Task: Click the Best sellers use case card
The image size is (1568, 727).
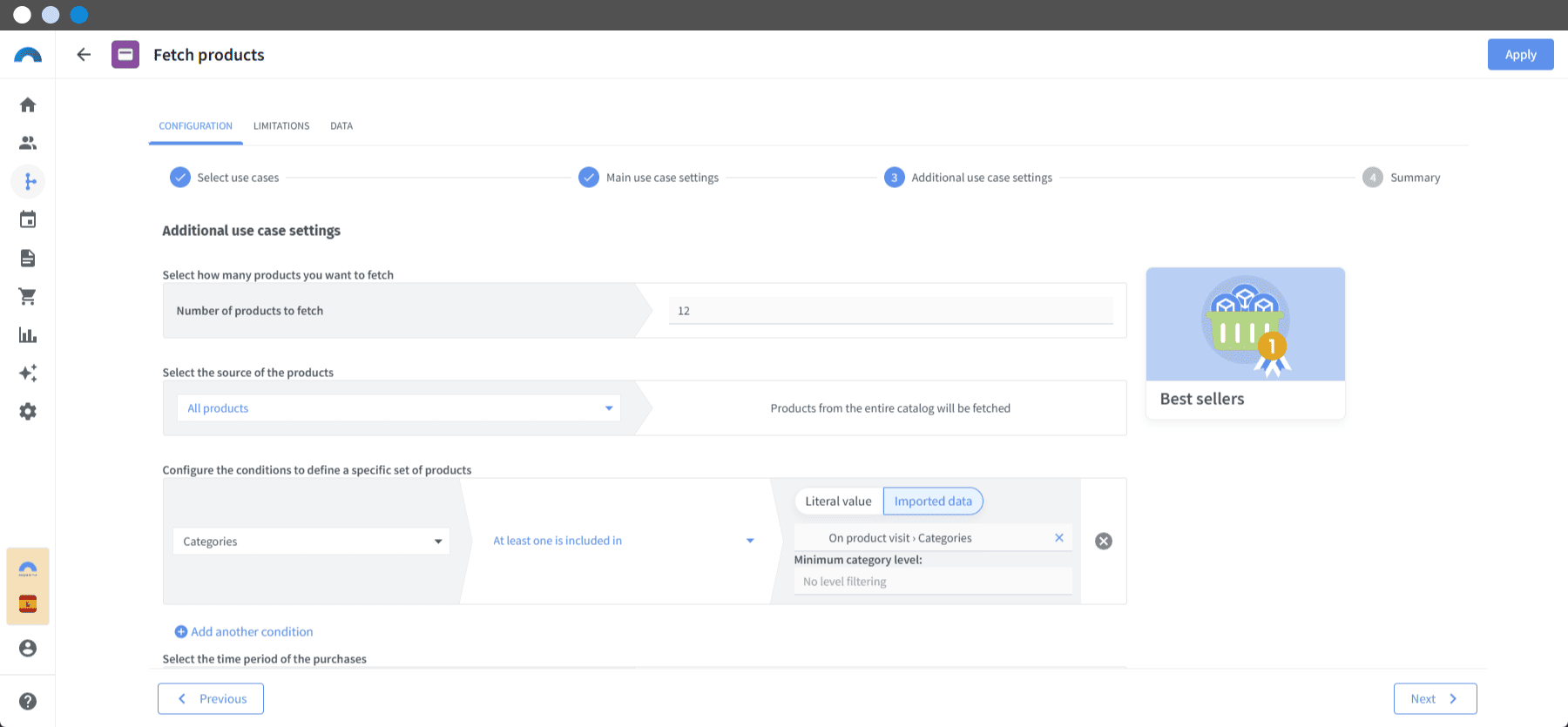Action: click(x=1246, y=343)
